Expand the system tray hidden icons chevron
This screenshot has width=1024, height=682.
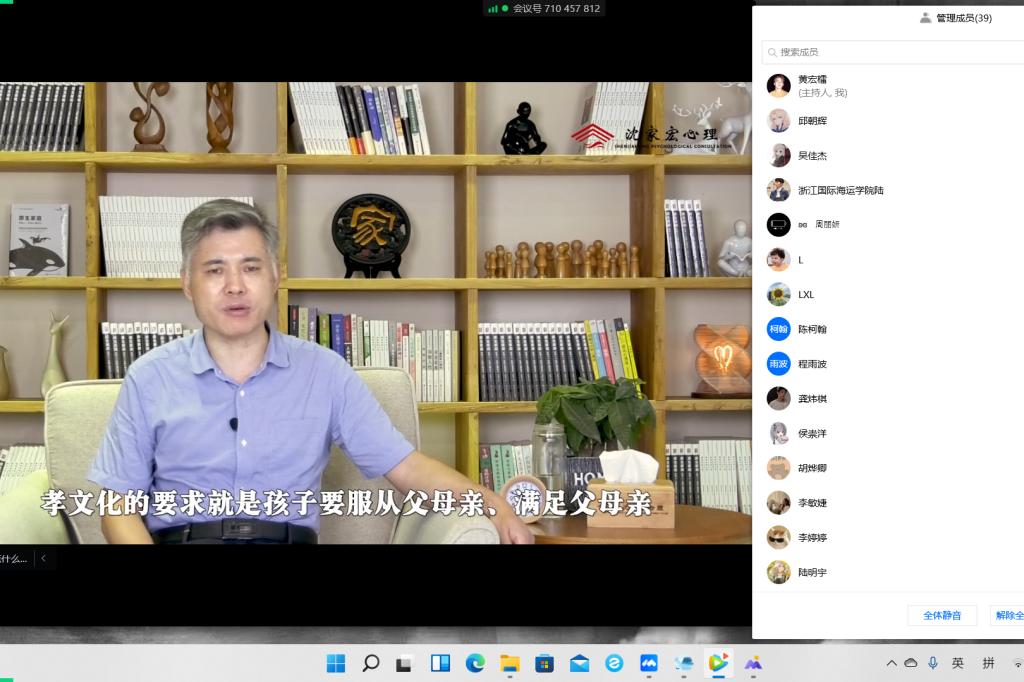pyautogui.click(x=891, y=663)
